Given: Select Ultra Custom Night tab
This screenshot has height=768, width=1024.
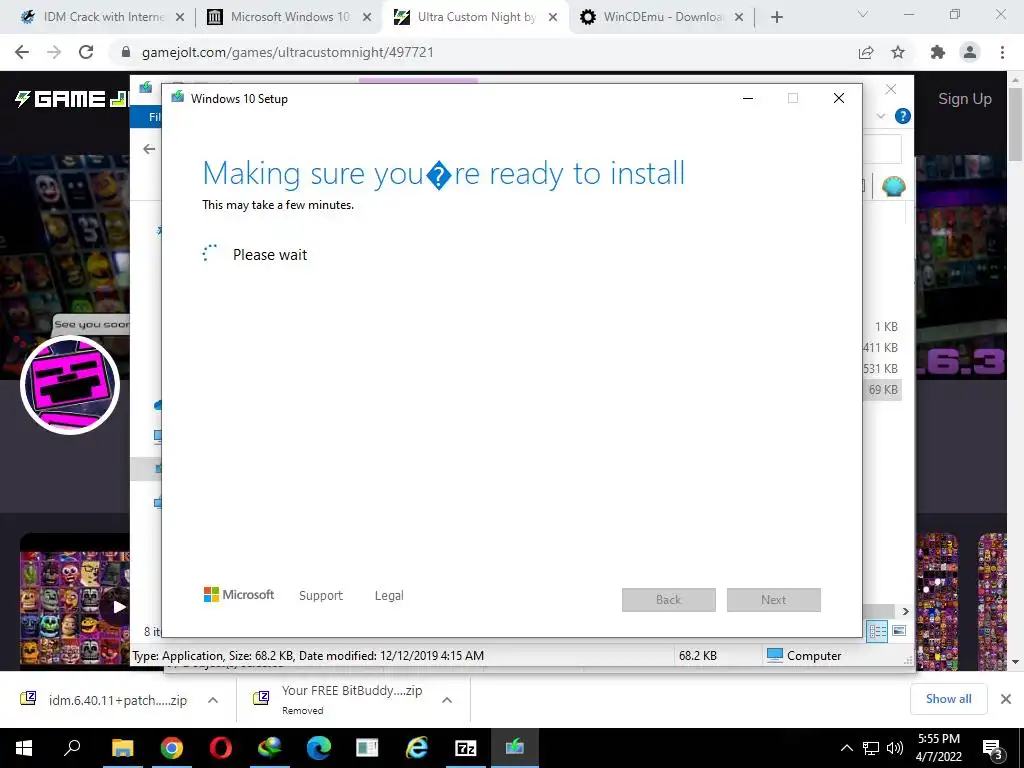Looking at the screenshot, I should point(466,17).
